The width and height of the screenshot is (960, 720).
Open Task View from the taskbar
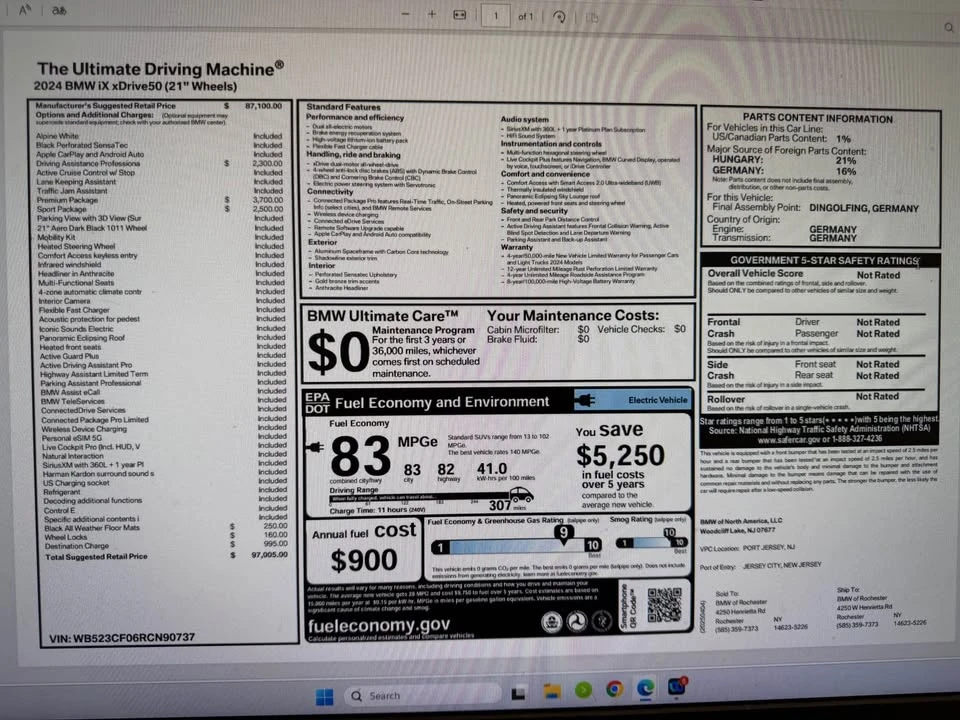[x=519, y=693]
